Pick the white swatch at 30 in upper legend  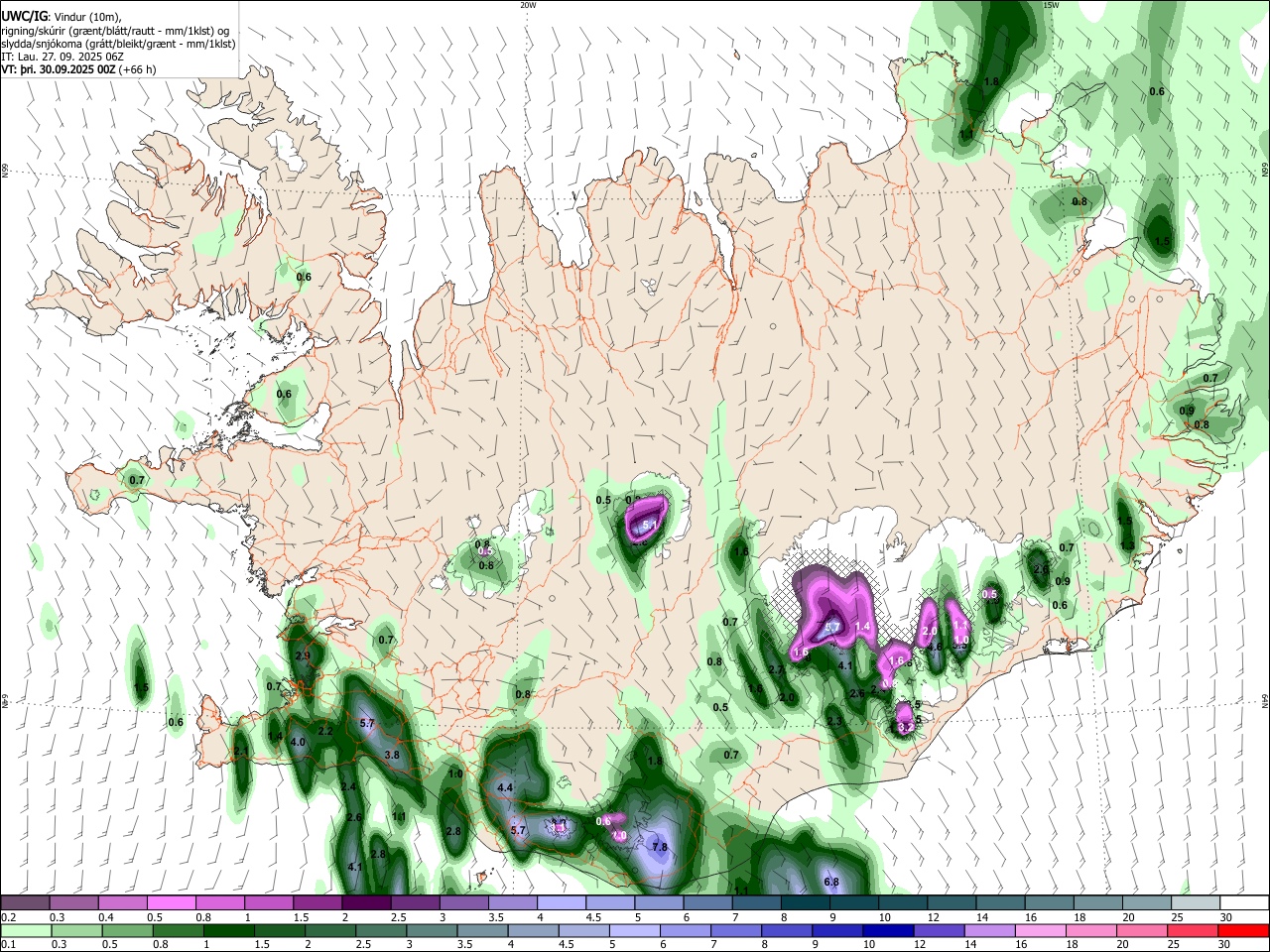point(1243,902)
